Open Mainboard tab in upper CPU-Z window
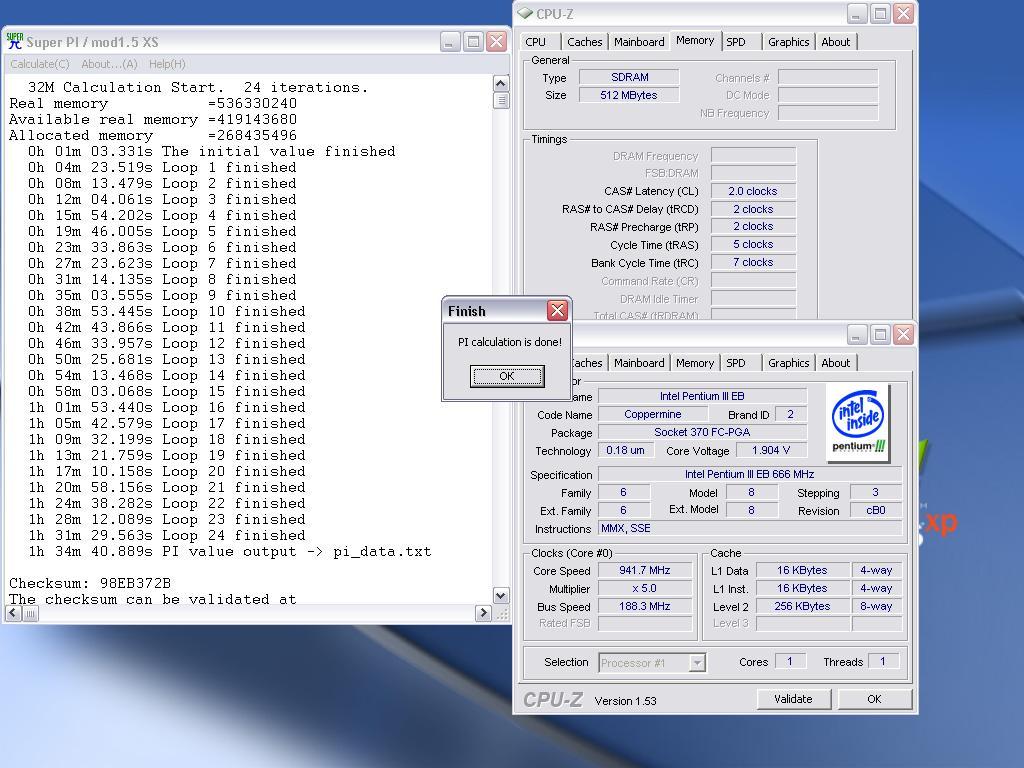 [639, 42]
